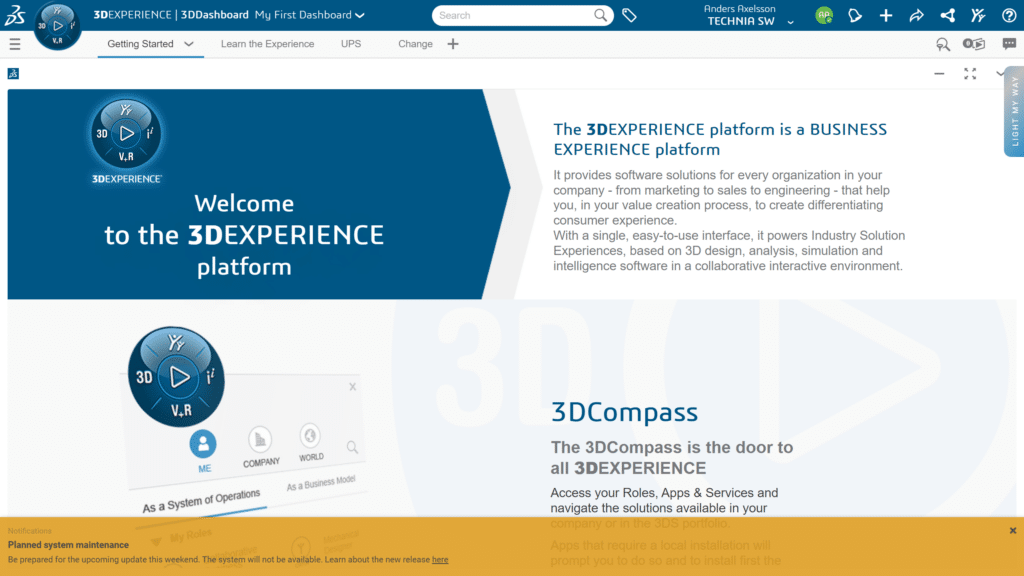Image resolution: width=1024 pixels, height=576 pixels.
Task: Toggle the media play mode icon
Action: point(974,44)
